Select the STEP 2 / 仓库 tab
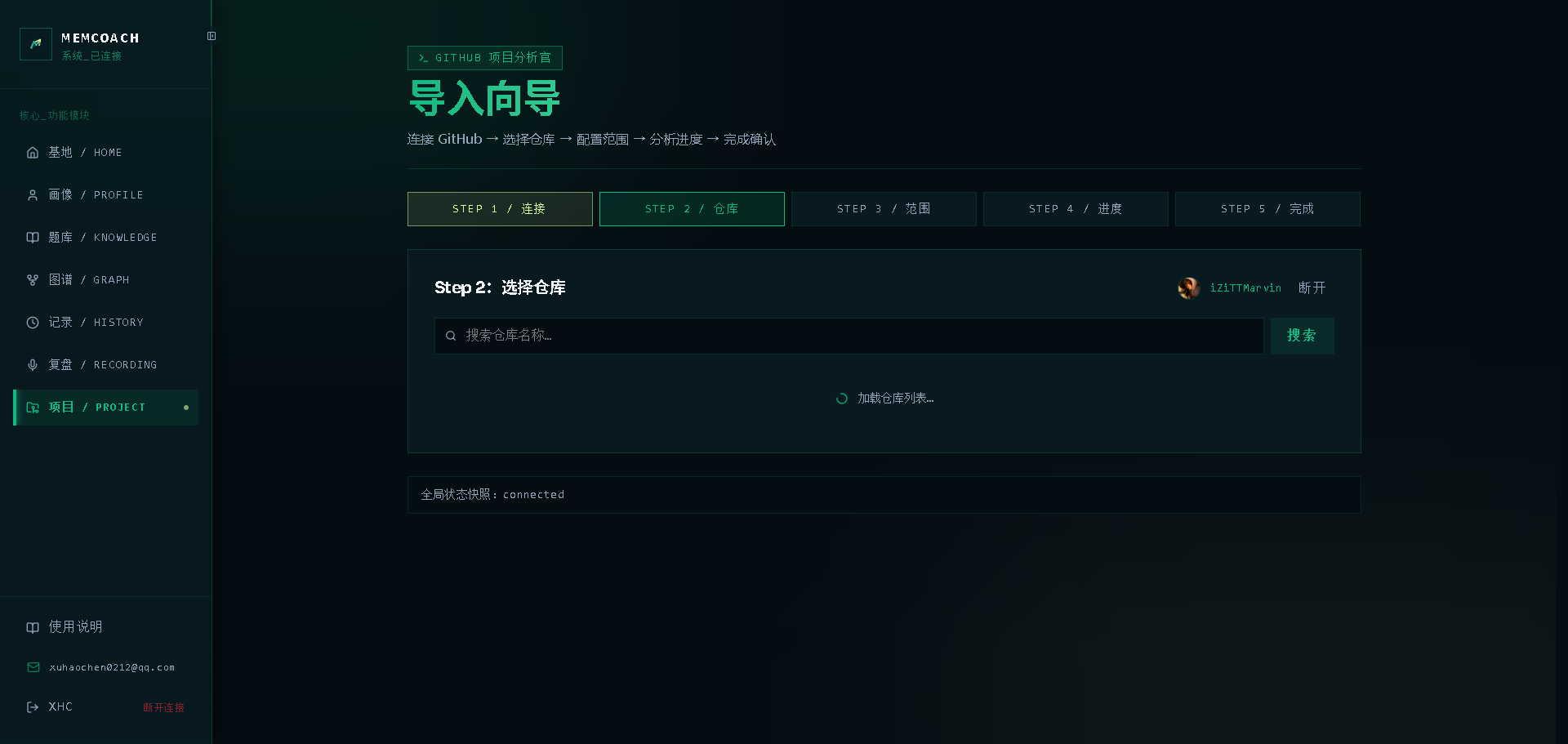The width and height of the screenshot is (1568, 744). point(692,209)
